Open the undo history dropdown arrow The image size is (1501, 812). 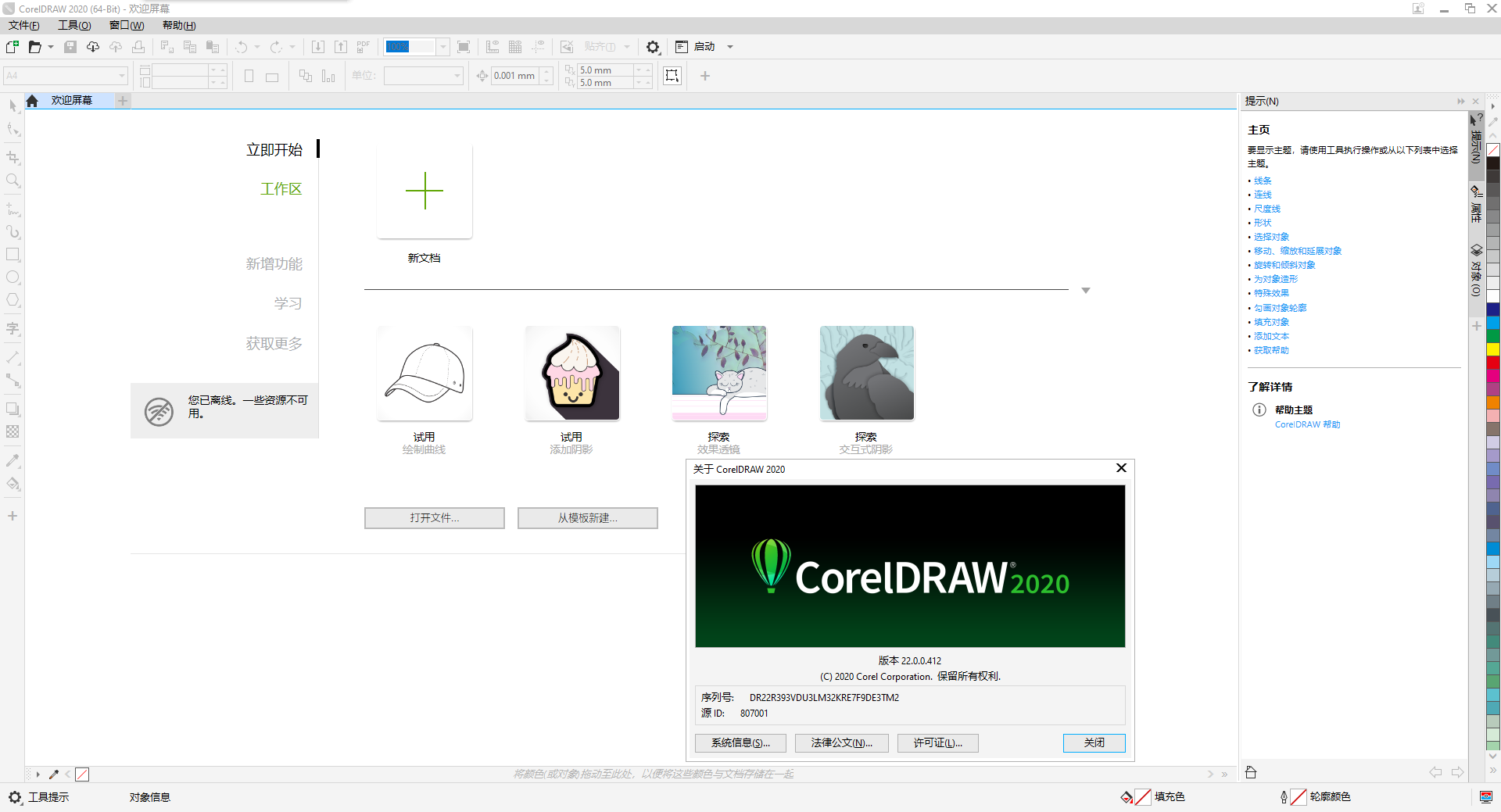pyautogui.click(x=257, y=47)
